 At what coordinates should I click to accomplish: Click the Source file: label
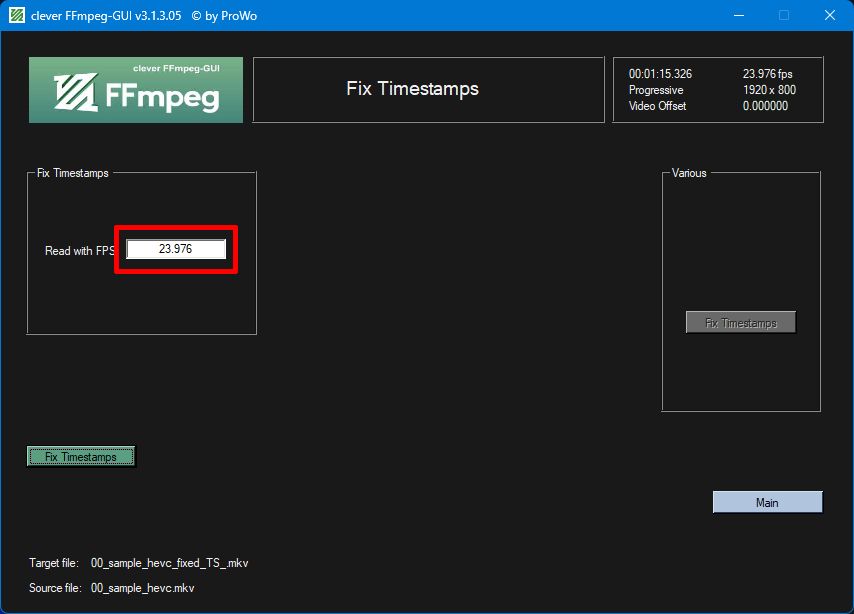tap(55, 588)
